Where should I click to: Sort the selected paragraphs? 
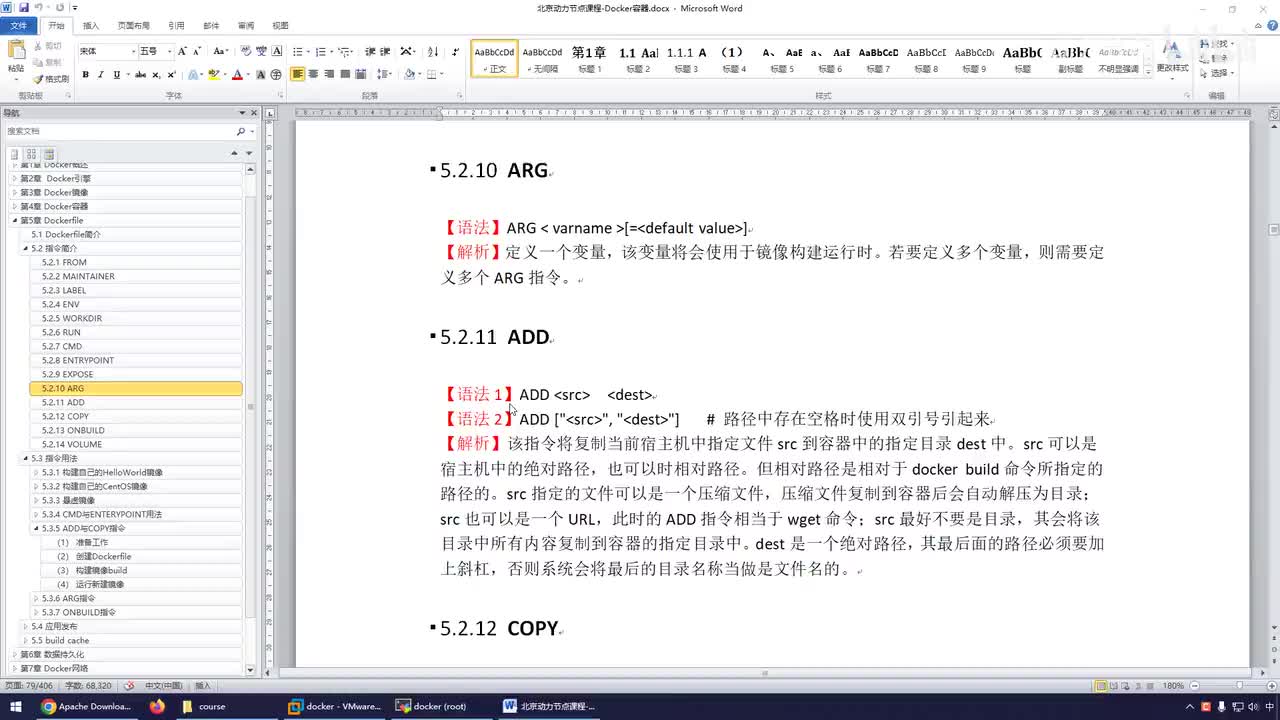pos(433,51)
